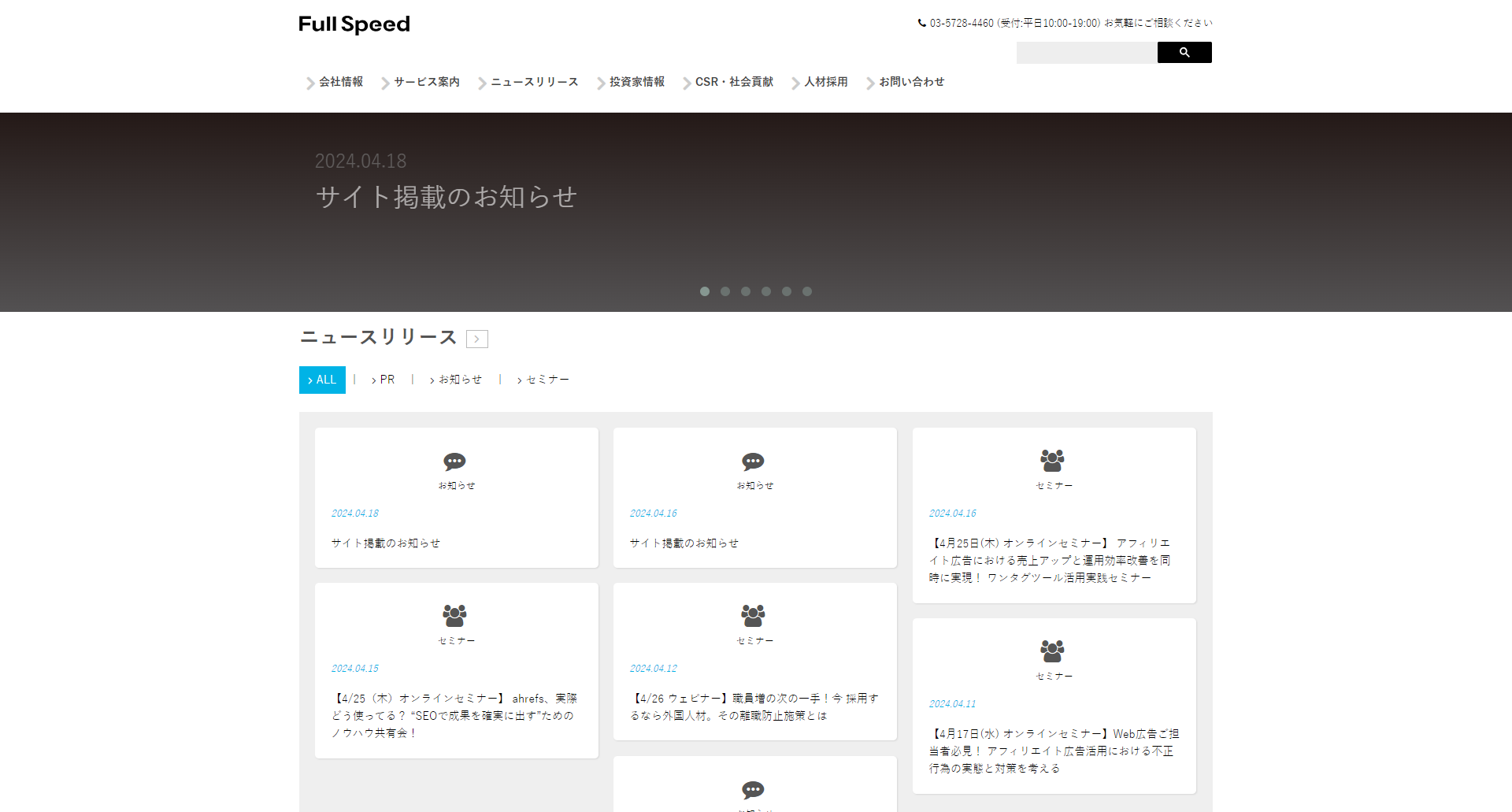Image resolution: width=1512 pixels, height=812 pixels.
Task: Select the third carousel dot
Action: tap(746, 291)
